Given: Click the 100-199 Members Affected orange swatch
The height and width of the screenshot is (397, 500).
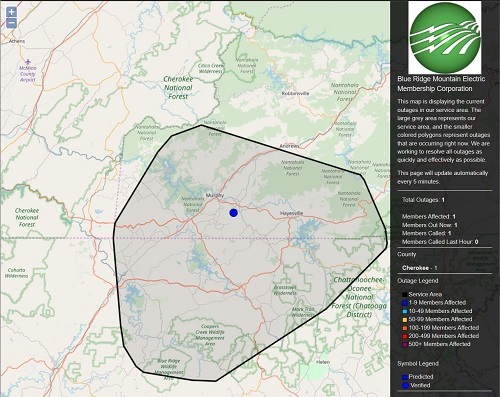Looking at the screenshot, I should tap(404, 328).
